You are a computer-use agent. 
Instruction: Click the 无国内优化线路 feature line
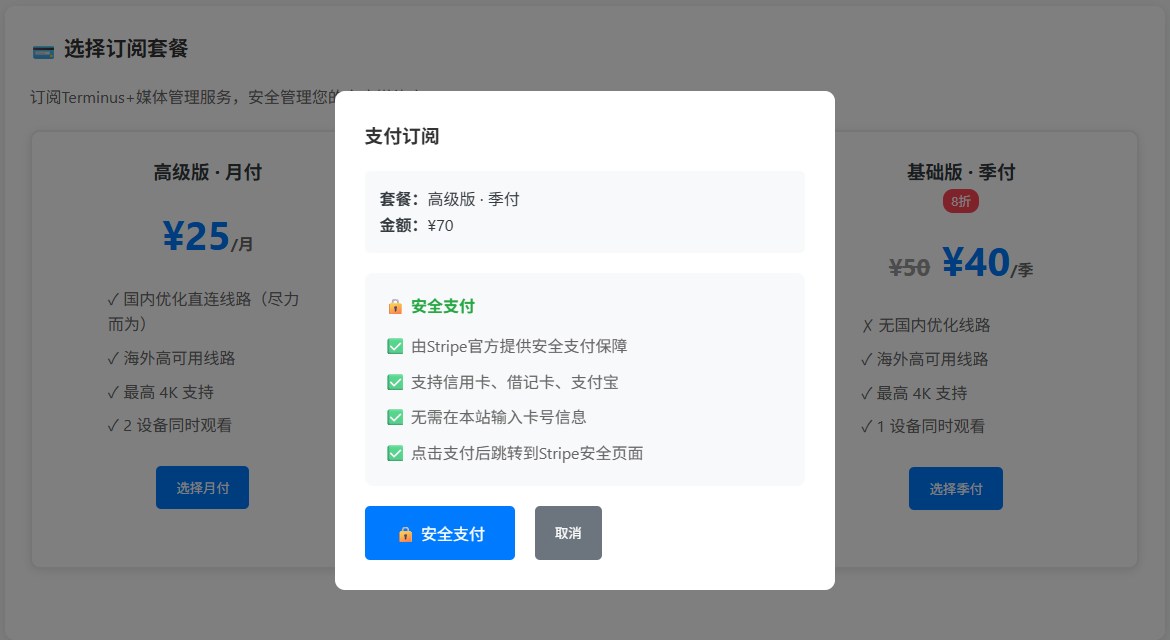925,325
